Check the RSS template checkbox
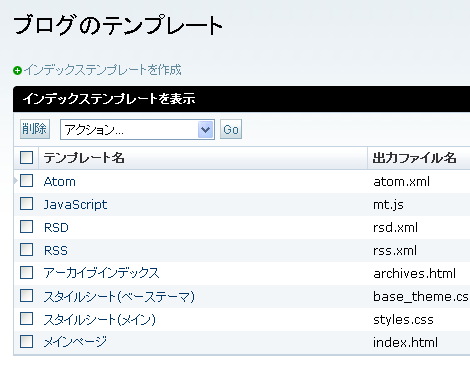 point(26,250)
